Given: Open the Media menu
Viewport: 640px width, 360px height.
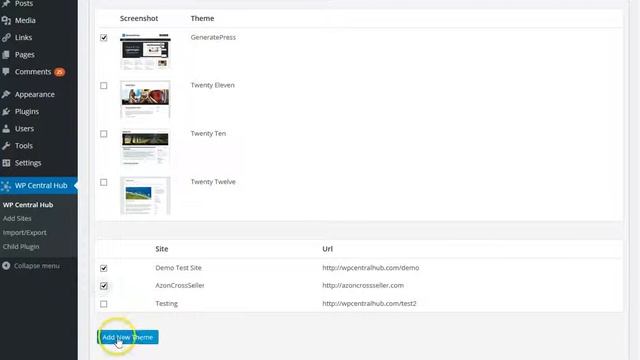Looking at the screenshot, I should click(25, 20).
